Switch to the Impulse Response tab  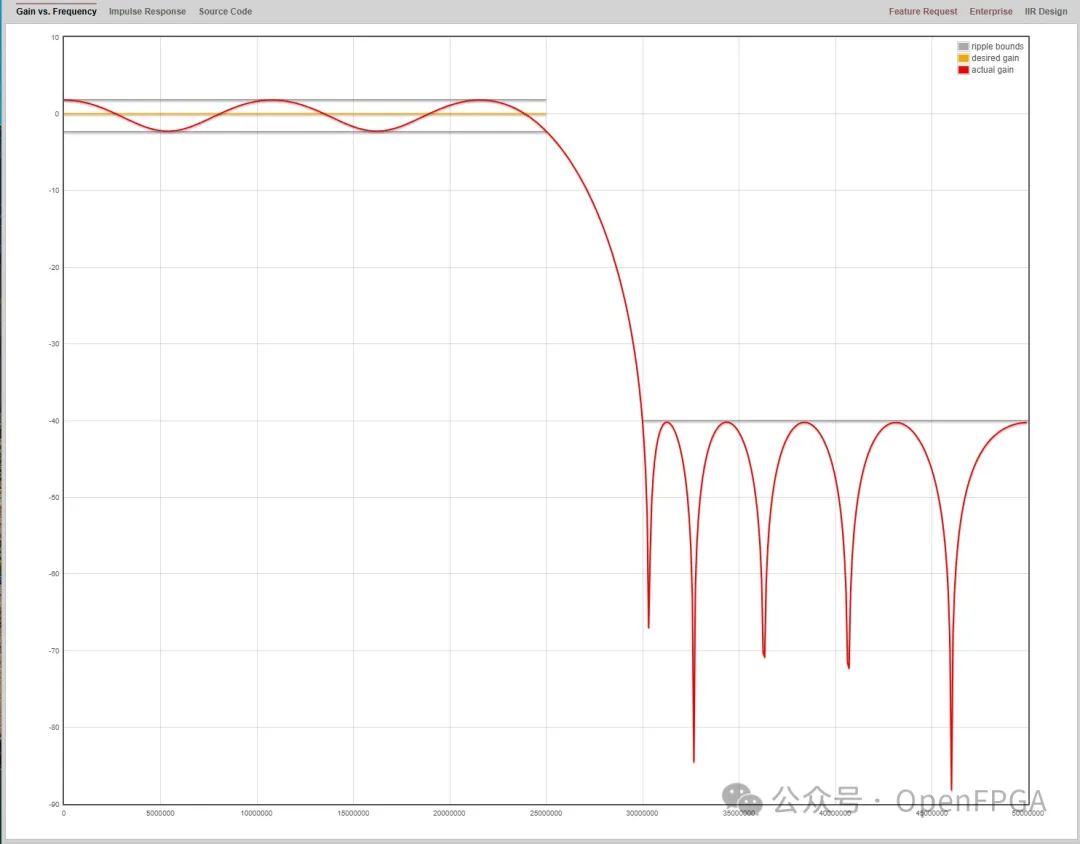pos(147,12)
